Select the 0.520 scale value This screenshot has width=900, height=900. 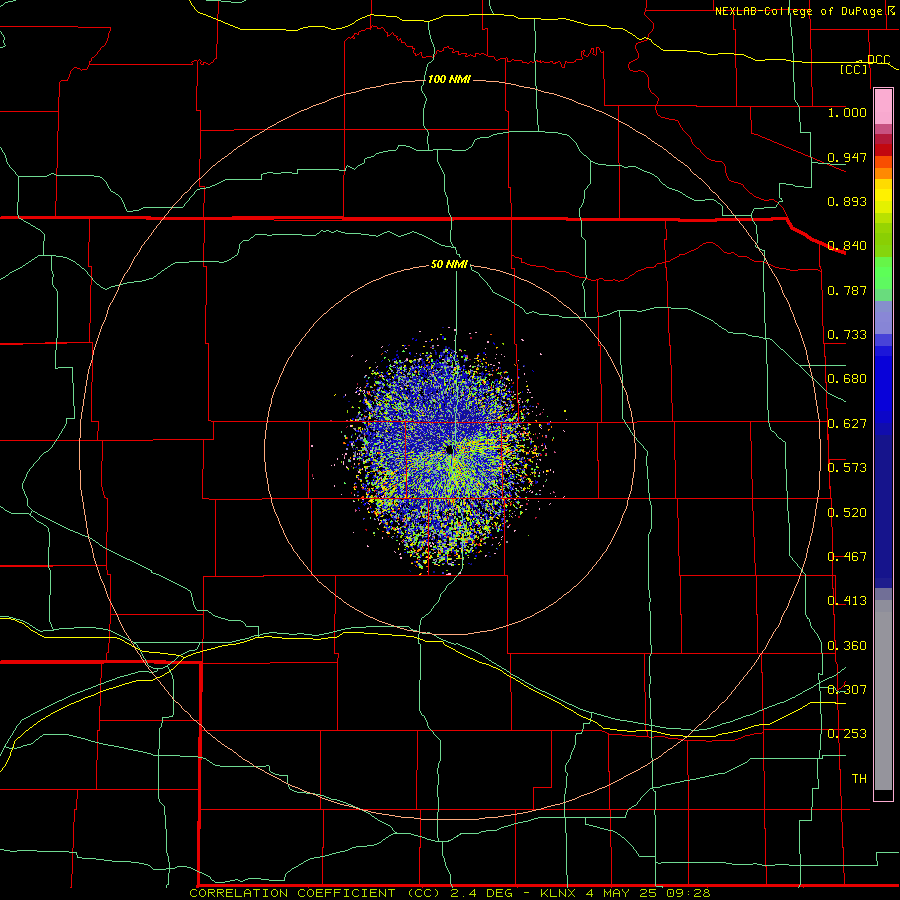click(847, 513)
